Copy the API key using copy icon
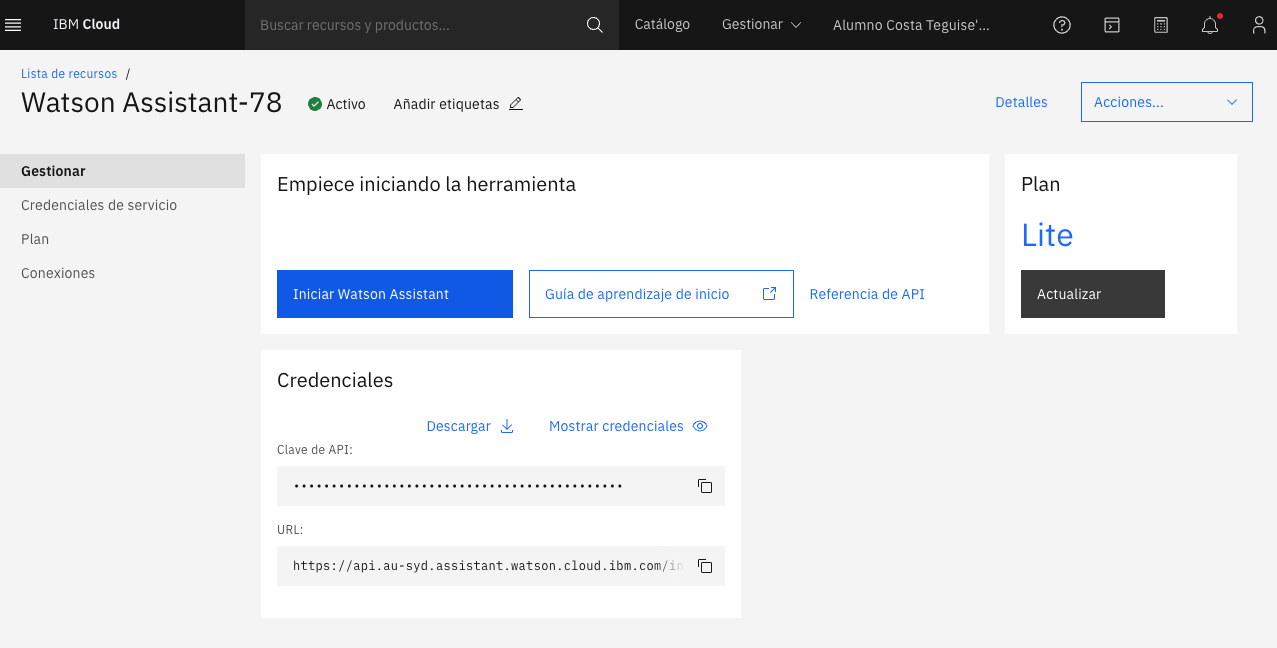 [x=705, y=486]
